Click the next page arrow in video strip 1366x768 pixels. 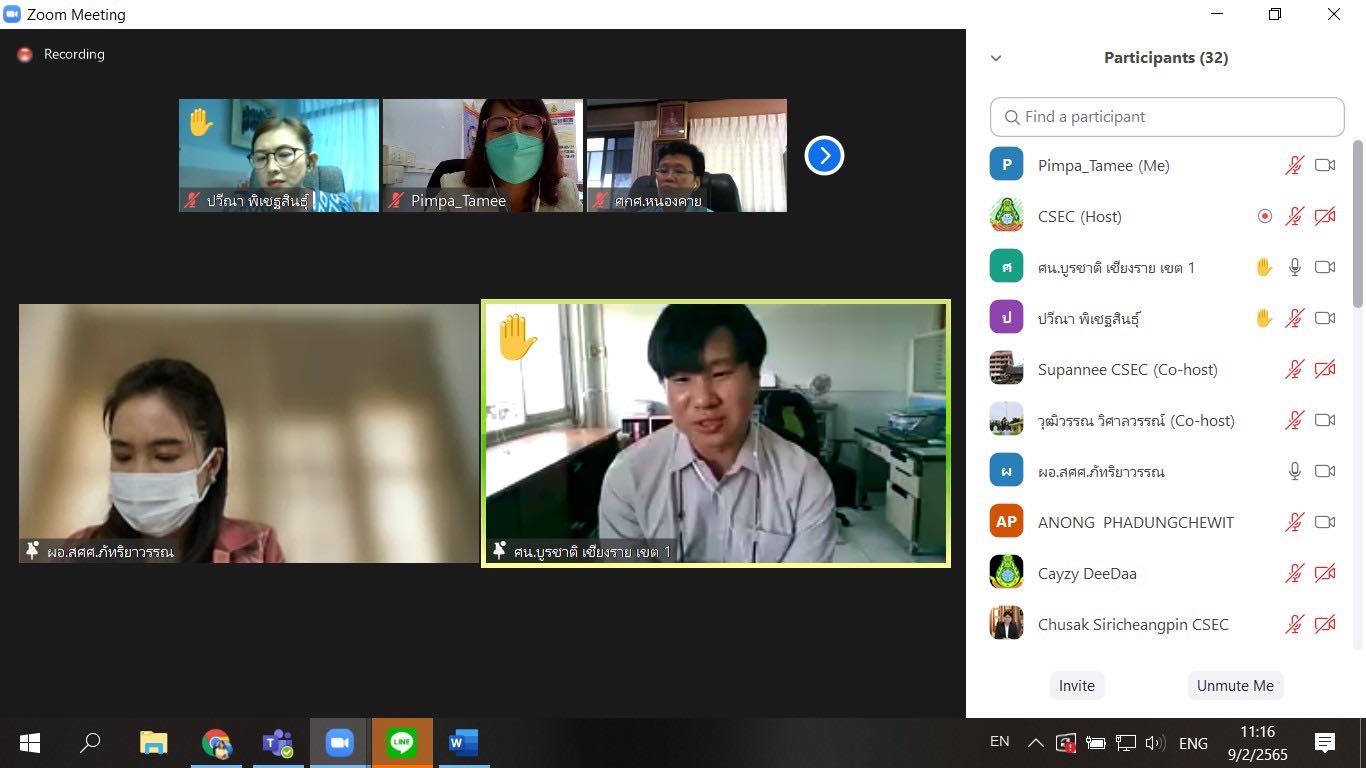point(824,155)
